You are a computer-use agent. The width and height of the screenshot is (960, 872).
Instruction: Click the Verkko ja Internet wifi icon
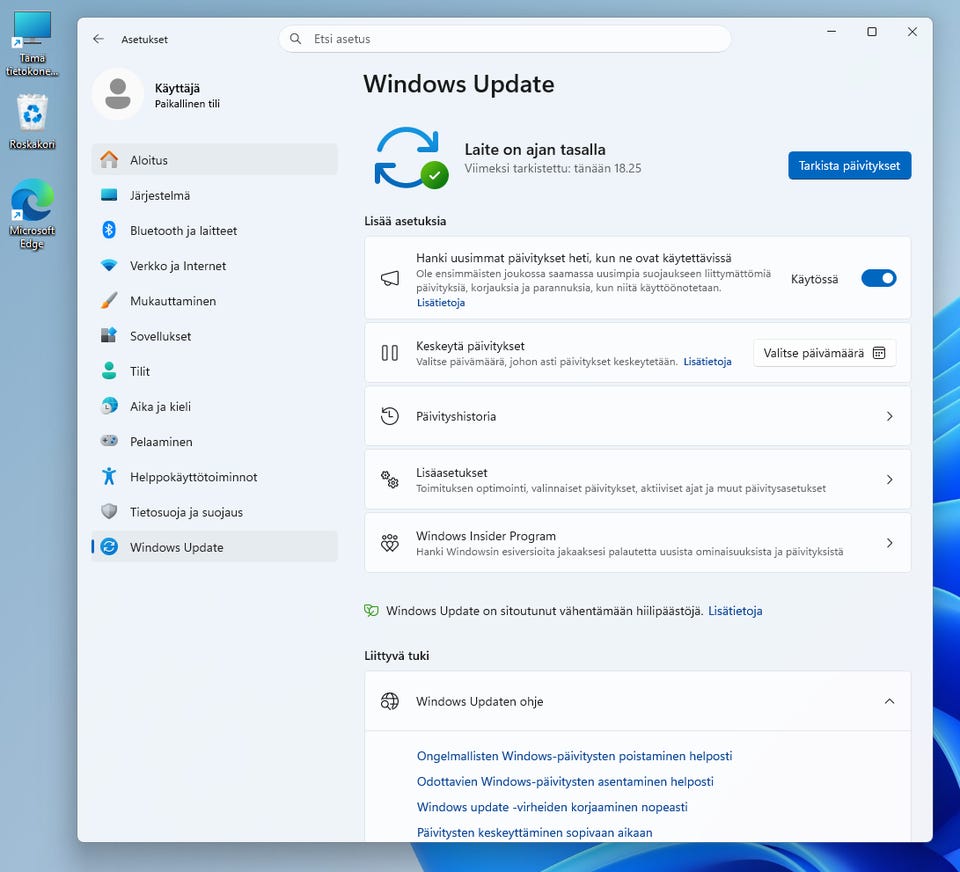109,265
